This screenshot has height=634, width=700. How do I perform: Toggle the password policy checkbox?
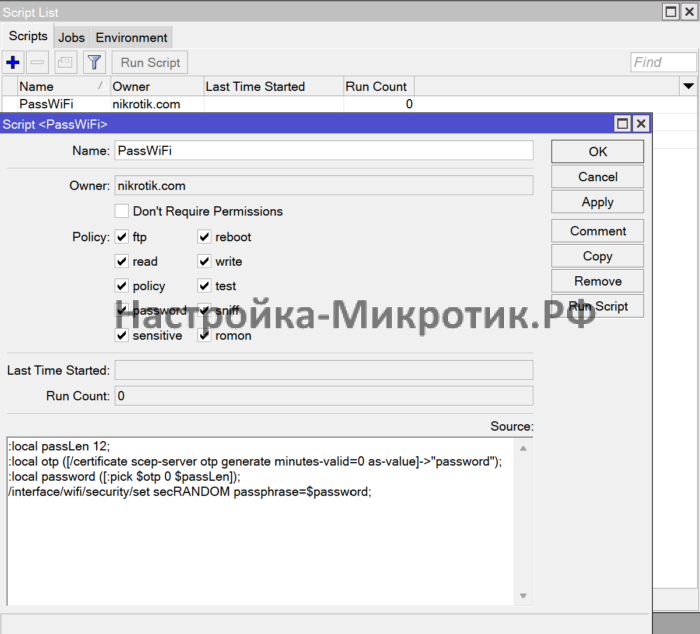point(121,310)
